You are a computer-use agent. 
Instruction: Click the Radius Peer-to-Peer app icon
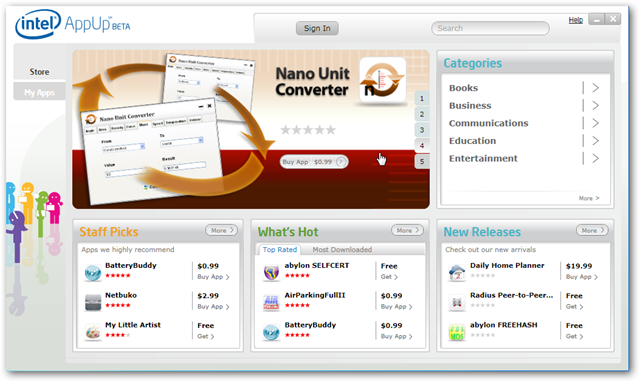coord(457,302)
